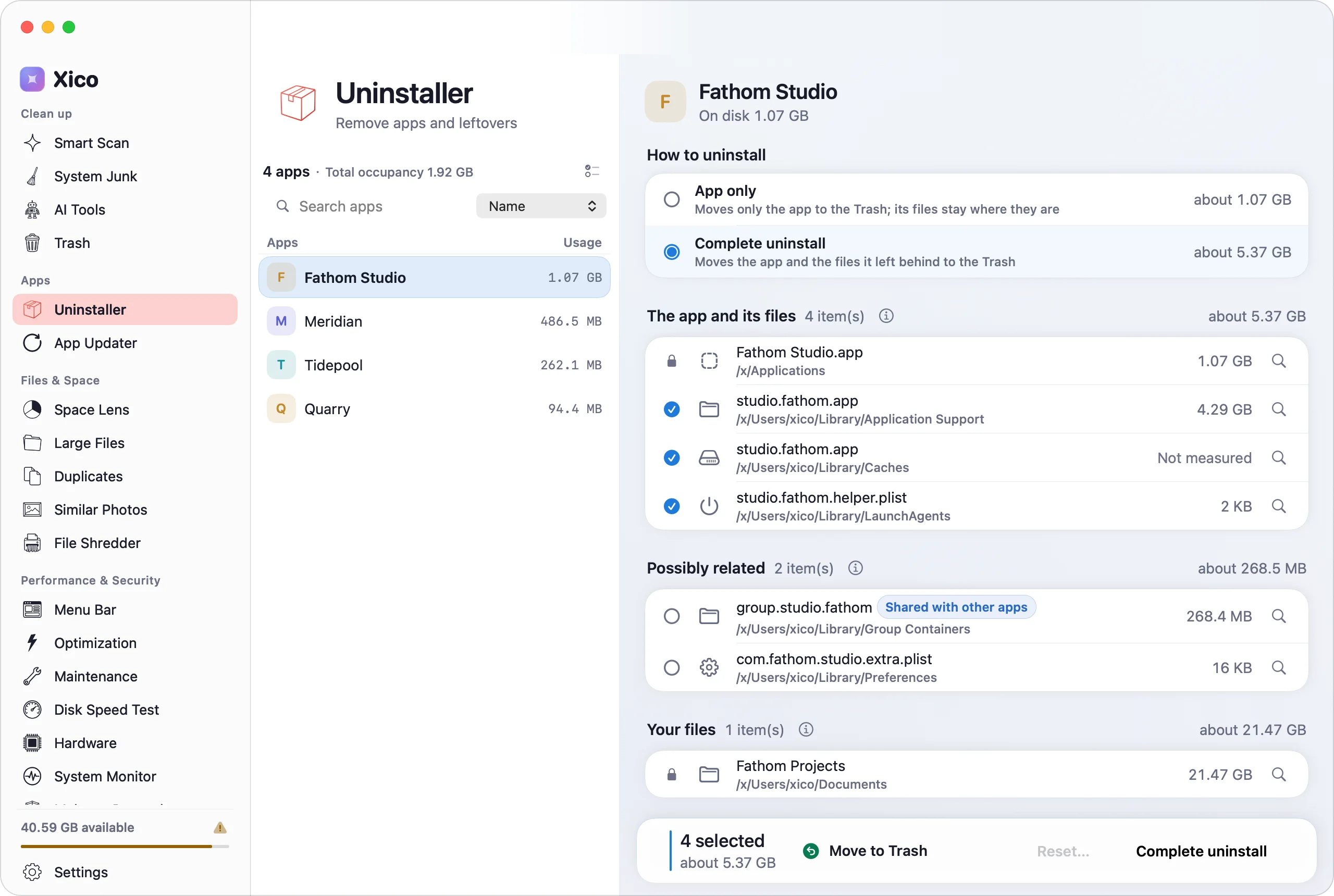This screenshot has width=1334, height=896.
Task: Click magnifier icon for group.studio.fathom row
Action: tap(1278, 616)
